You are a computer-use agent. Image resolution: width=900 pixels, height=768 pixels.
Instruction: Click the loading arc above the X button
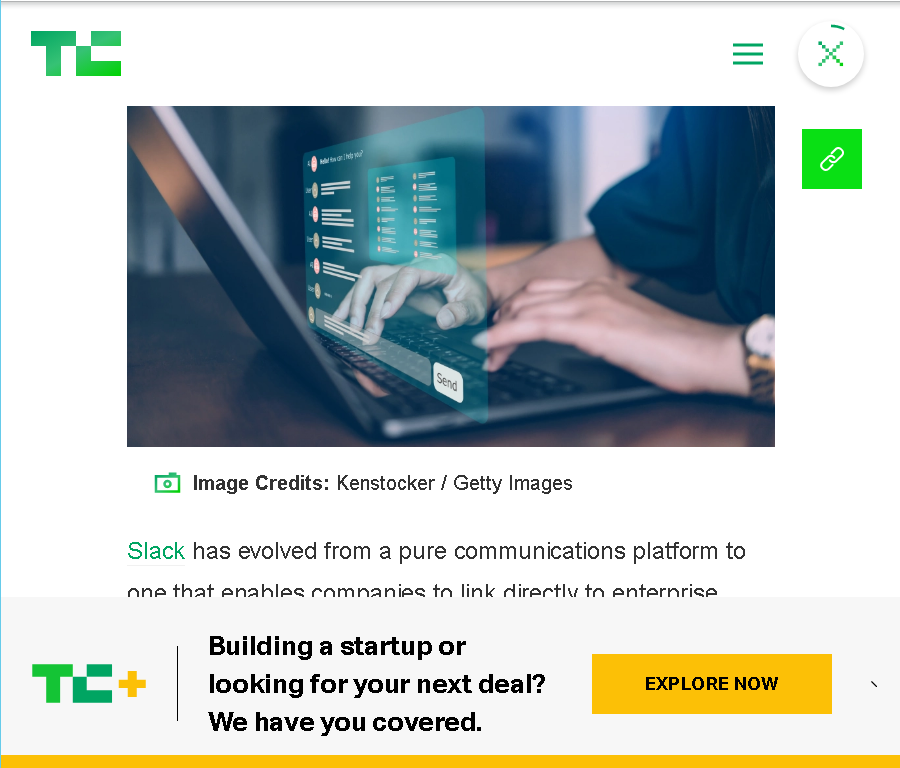pyautogui.click(x=838, y=26)
